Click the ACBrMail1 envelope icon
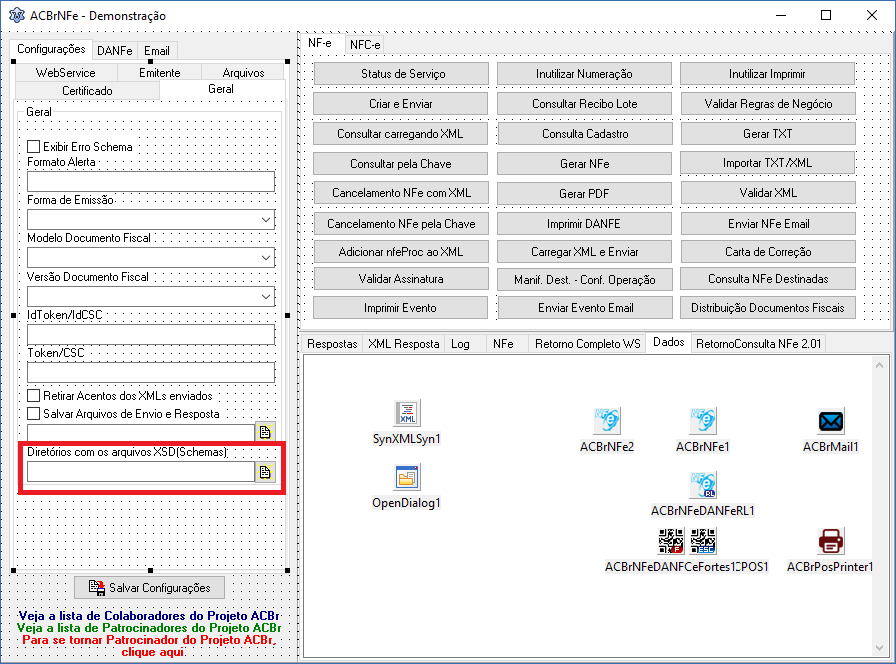The image size is (896, 664). (x=830, y=422)
